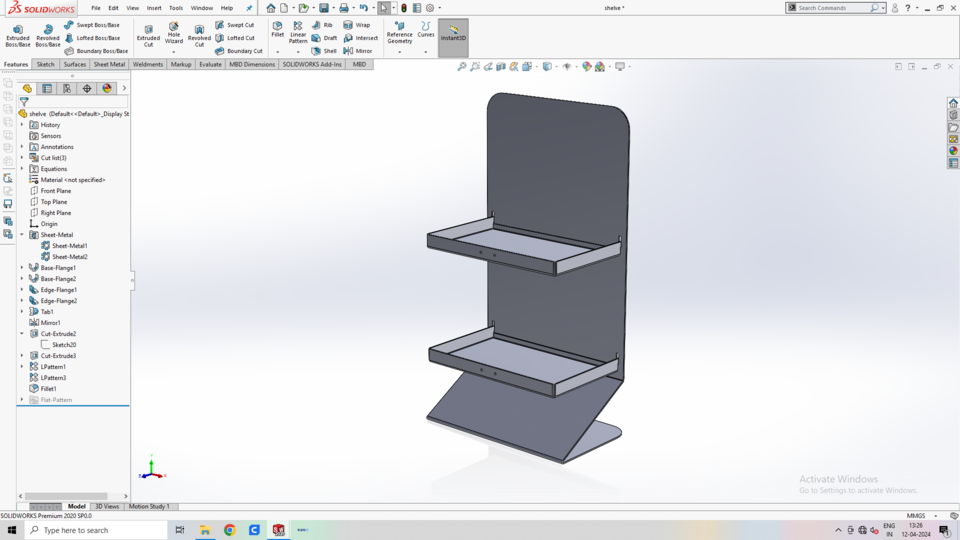Open the Hole Wizard dropdown arrow

pos(174,52)
